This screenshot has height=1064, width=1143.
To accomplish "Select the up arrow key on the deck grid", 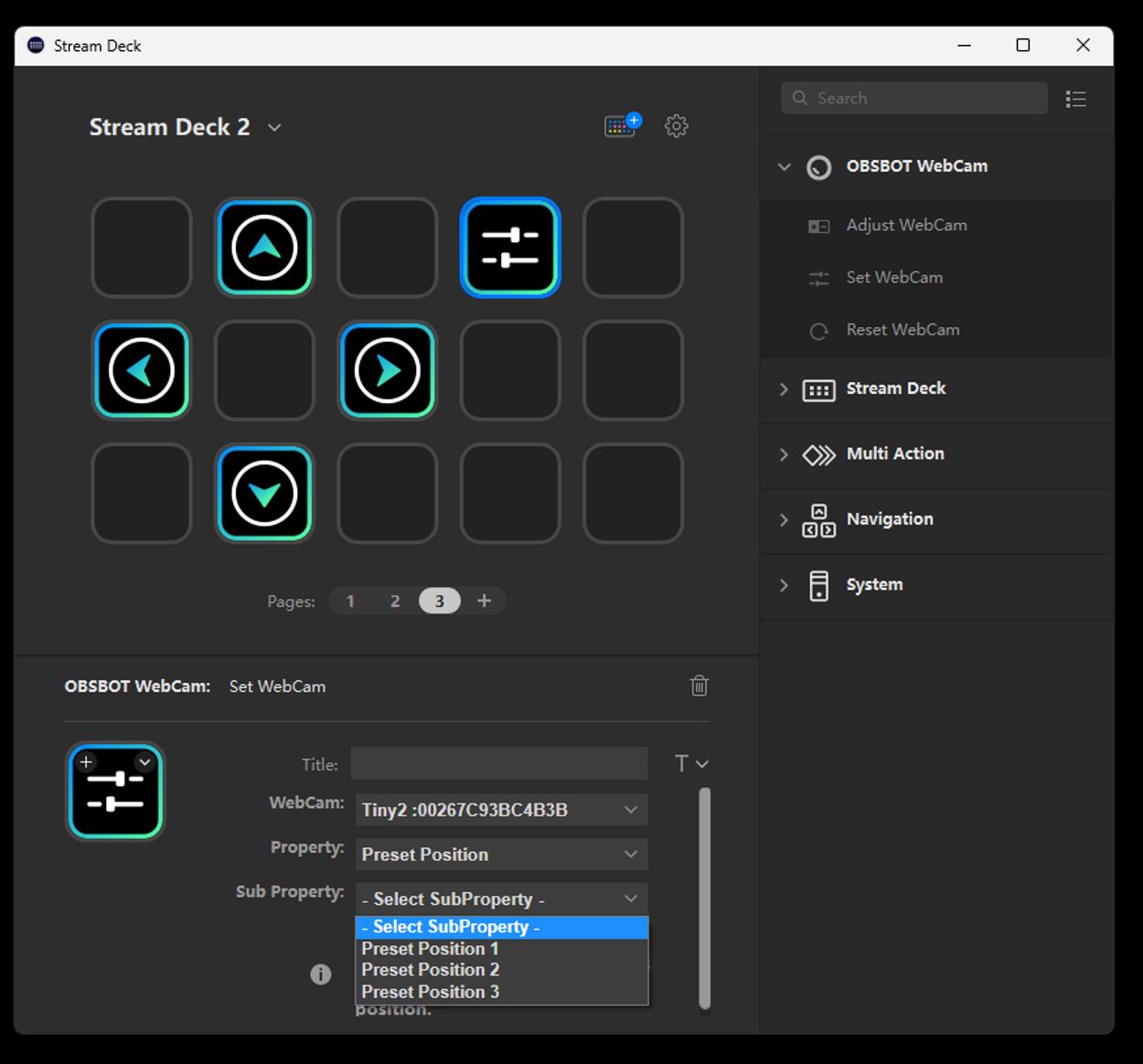I will pyautogui.click(x=264, y=247).
